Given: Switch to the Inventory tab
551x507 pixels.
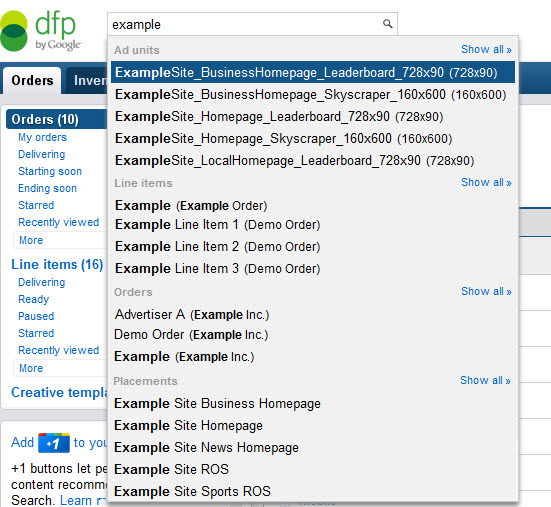Looking at the screenshot, I should click(x=88, y=80).
